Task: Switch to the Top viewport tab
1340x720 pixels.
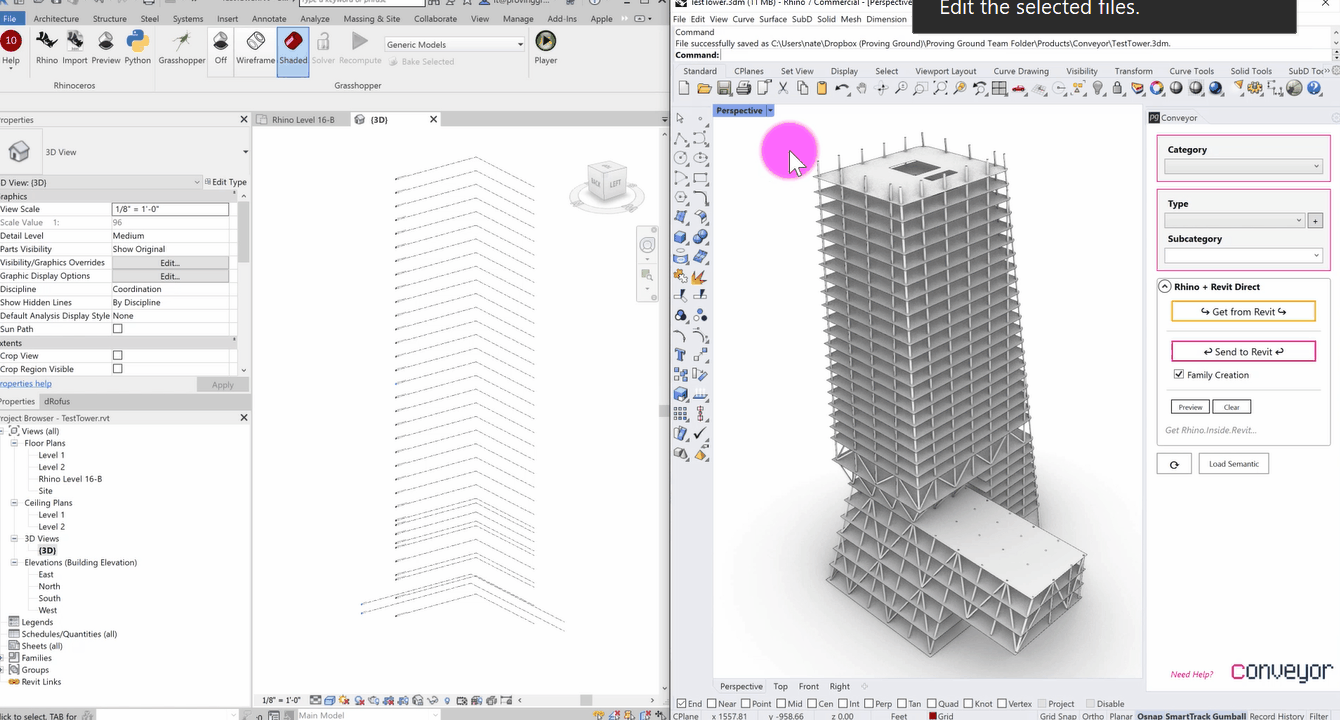Action: 780,686
